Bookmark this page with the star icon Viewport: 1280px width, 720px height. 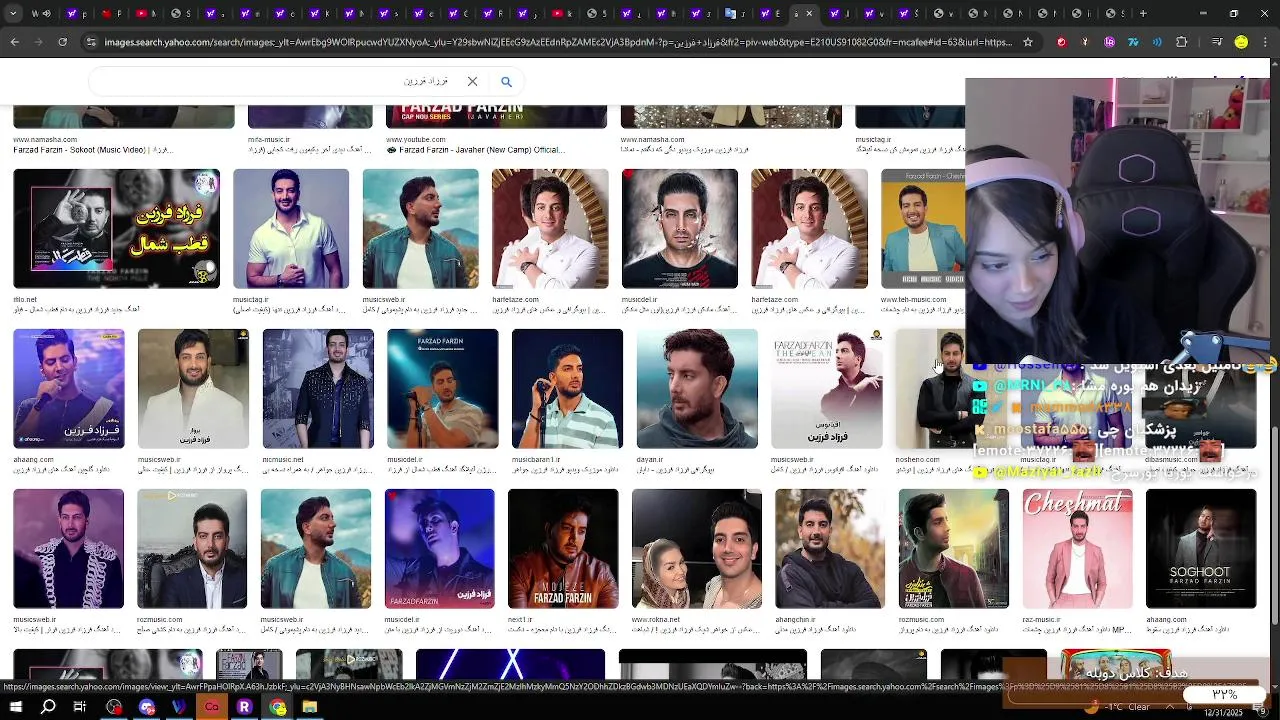click(1027, 42)
